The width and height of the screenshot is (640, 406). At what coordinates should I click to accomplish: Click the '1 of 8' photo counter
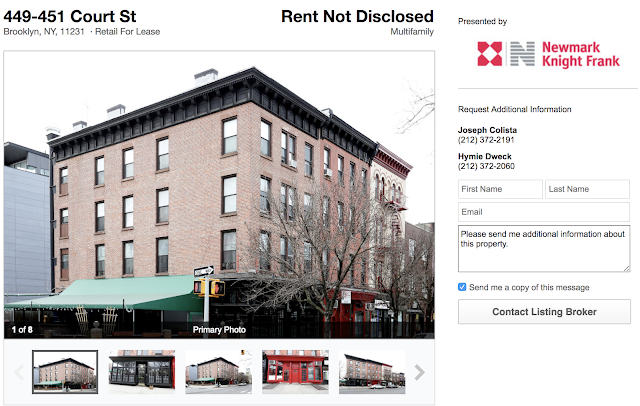[22, 330]
